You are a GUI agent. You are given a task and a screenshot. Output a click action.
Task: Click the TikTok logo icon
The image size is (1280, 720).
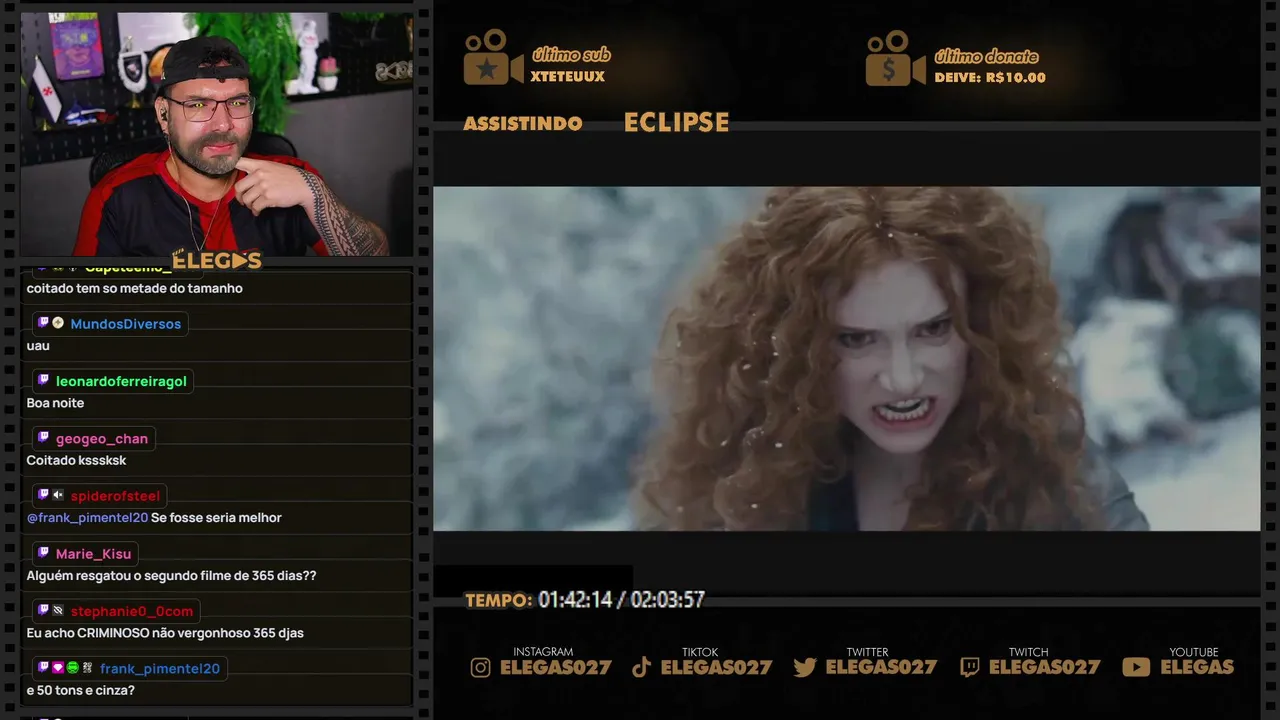click(642, 667)
